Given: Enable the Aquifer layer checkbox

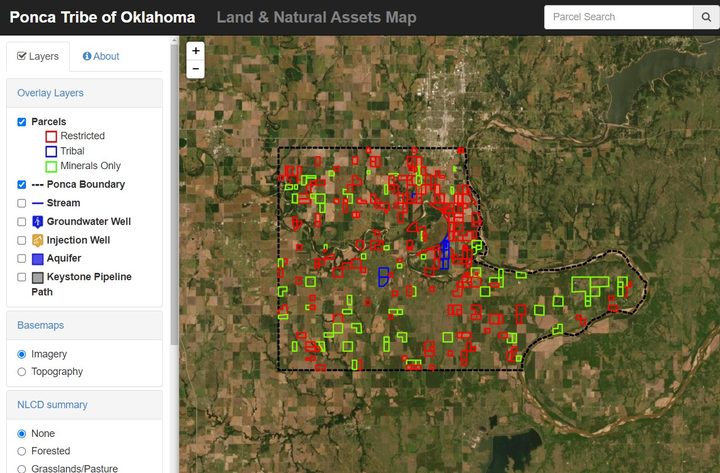Looking at the screenshot, I should (22, 259).
